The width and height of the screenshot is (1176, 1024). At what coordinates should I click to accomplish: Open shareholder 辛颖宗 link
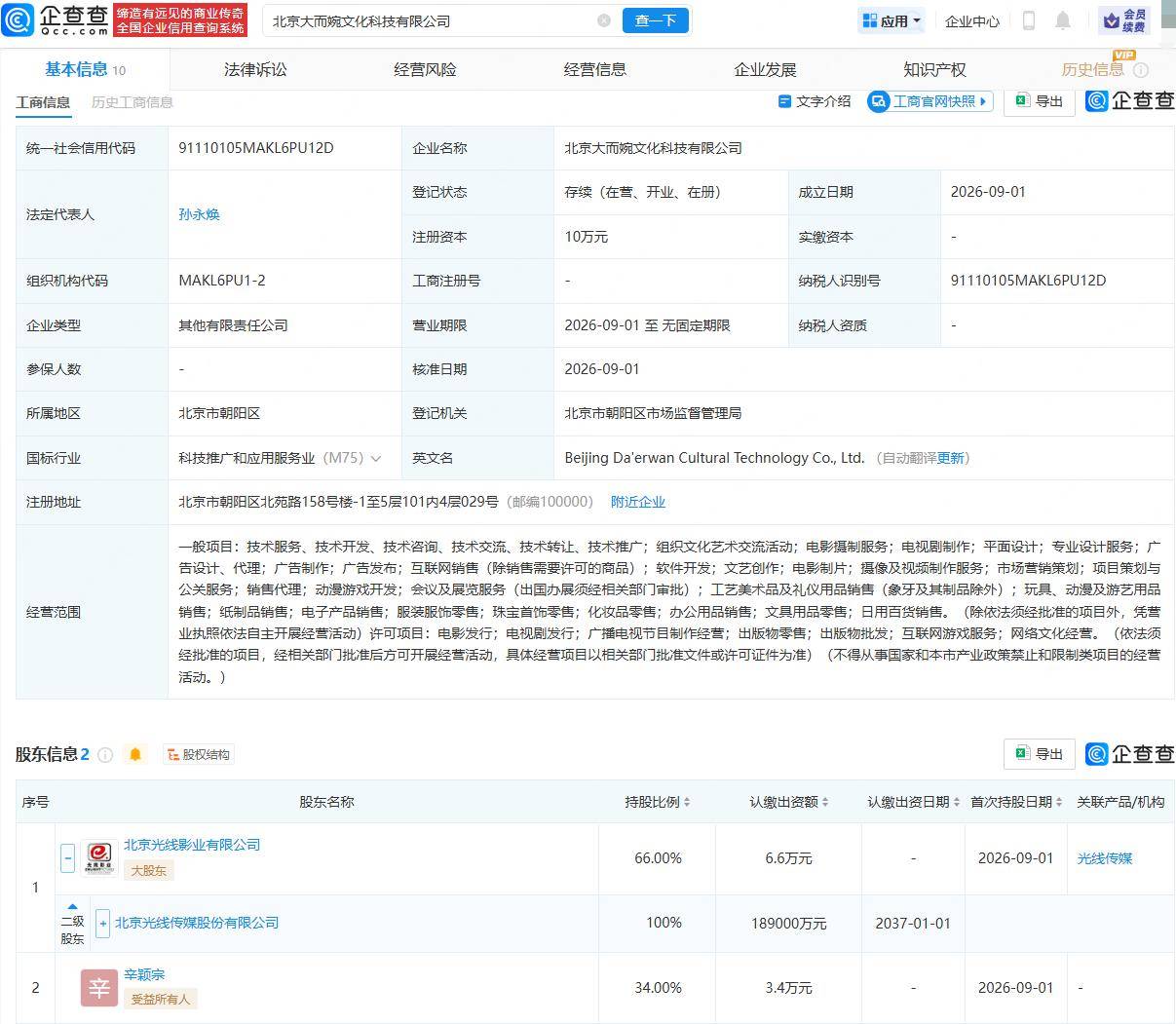(144, 974)
